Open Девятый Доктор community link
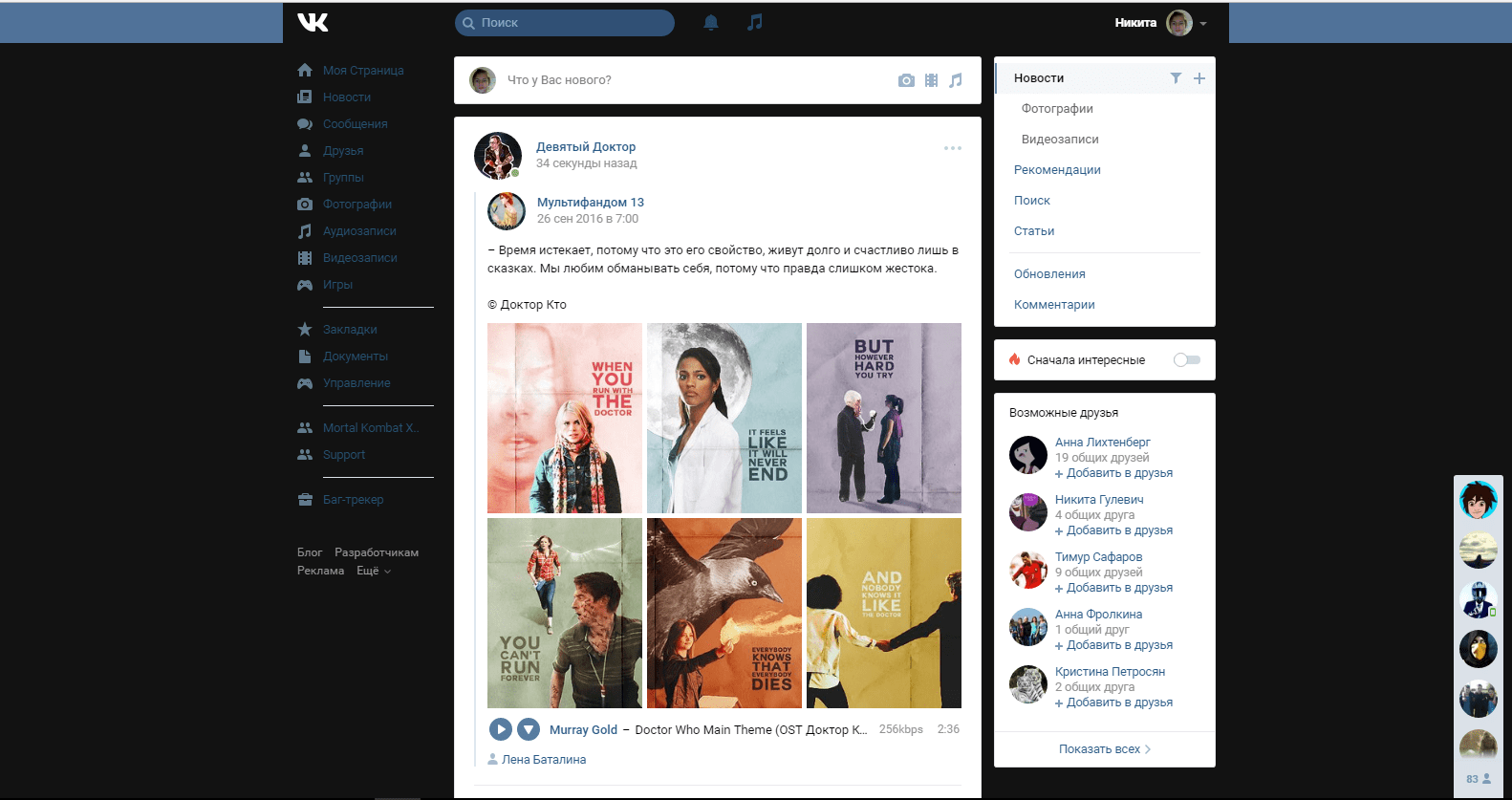The height and width of the screenshot is (800, 1512). coord(586,146)
